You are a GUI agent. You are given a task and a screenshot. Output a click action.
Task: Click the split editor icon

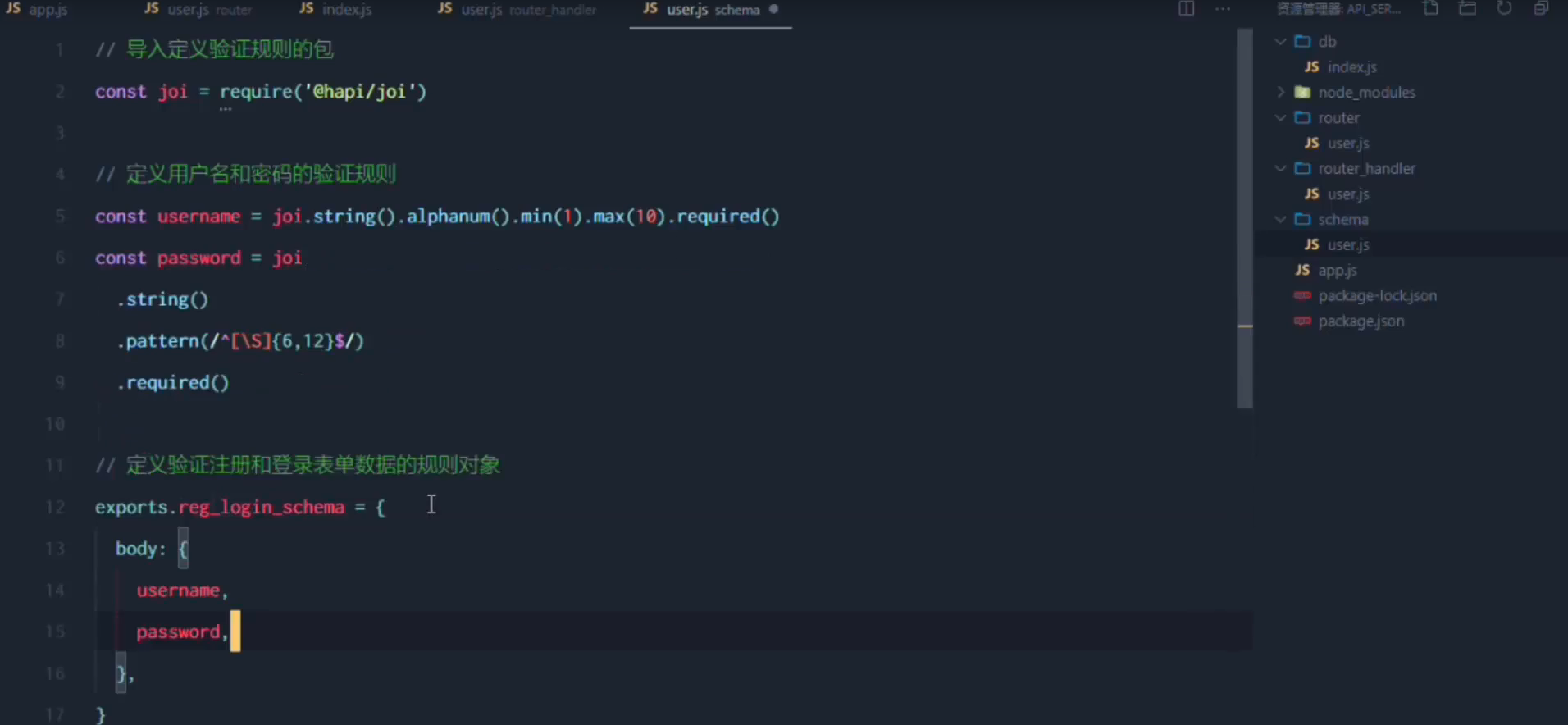1186,9
